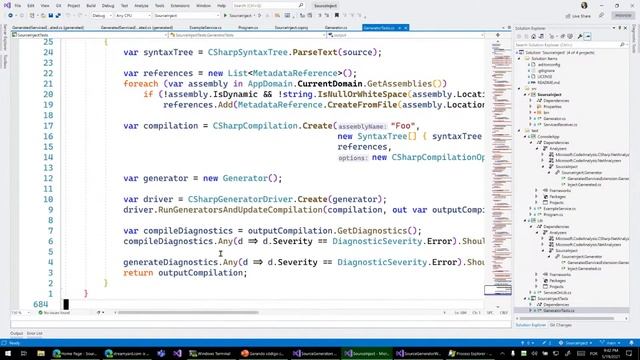The height and width of the screenshot is (360, 640).
Task: Open Solution Explorer window options dropdown
Action: coord(614,28)
